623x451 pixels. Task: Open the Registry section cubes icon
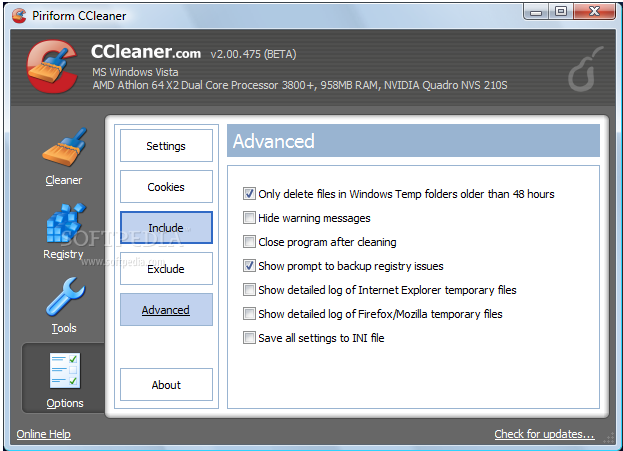click(x=66, y=223)
